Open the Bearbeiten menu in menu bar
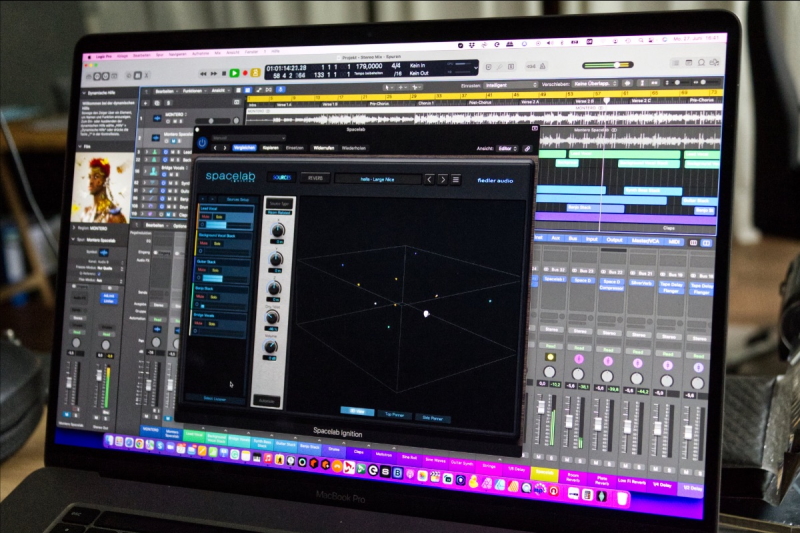The image size is (800, 533). click(141, 55)
